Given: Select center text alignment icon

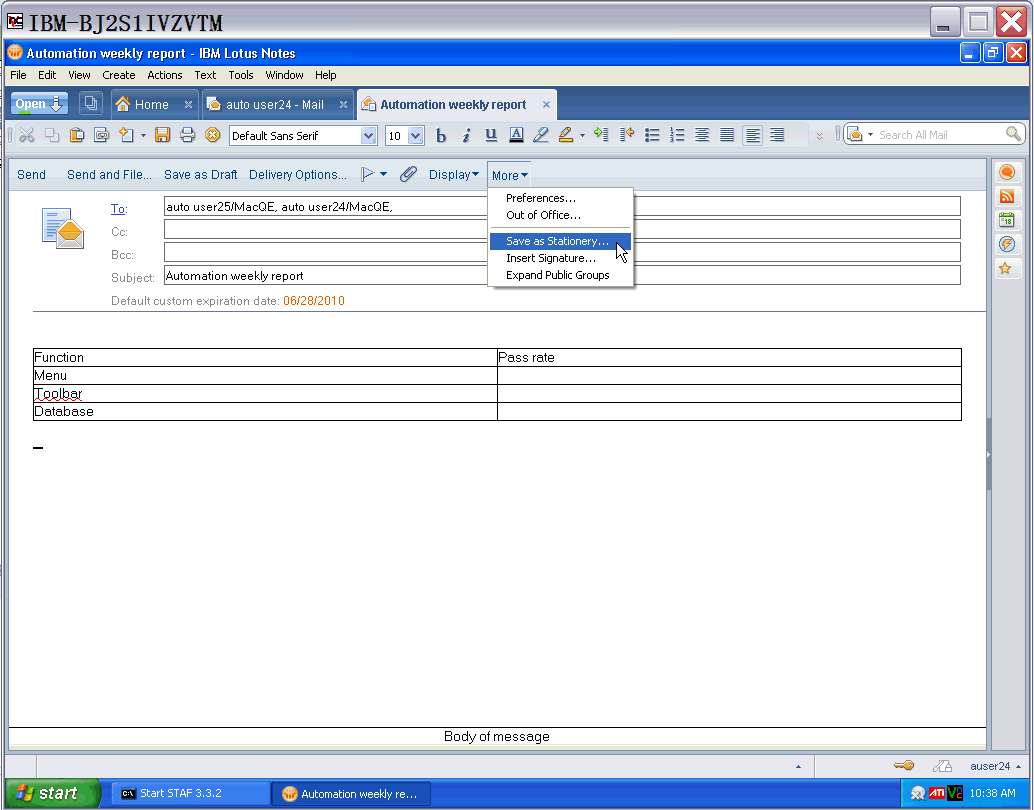Looking at the screenshot, I should point(702,135).
